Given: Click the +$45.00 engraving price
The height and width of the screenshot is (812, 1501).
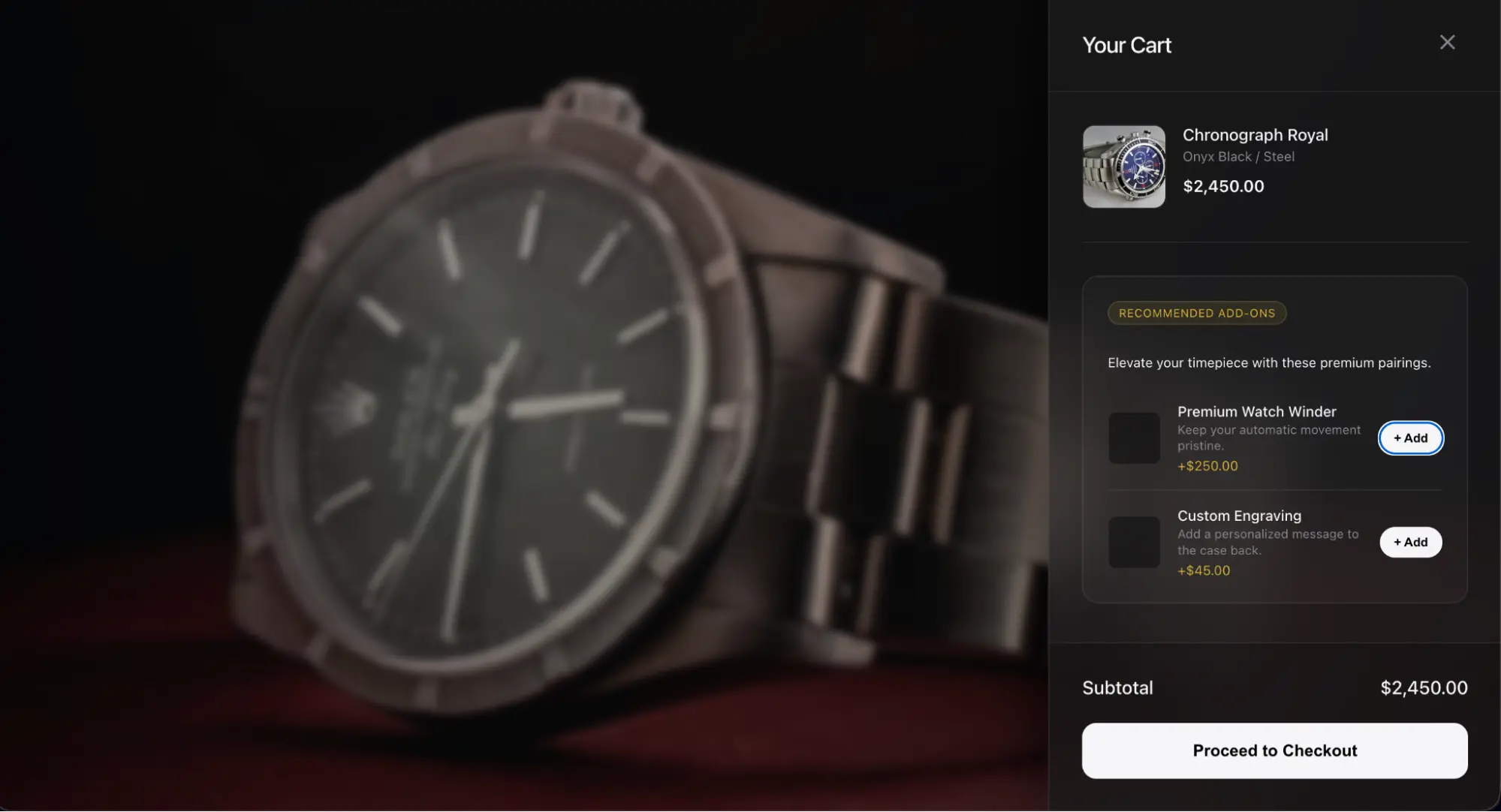Looking at the screenshot, I should (1204, 570).
